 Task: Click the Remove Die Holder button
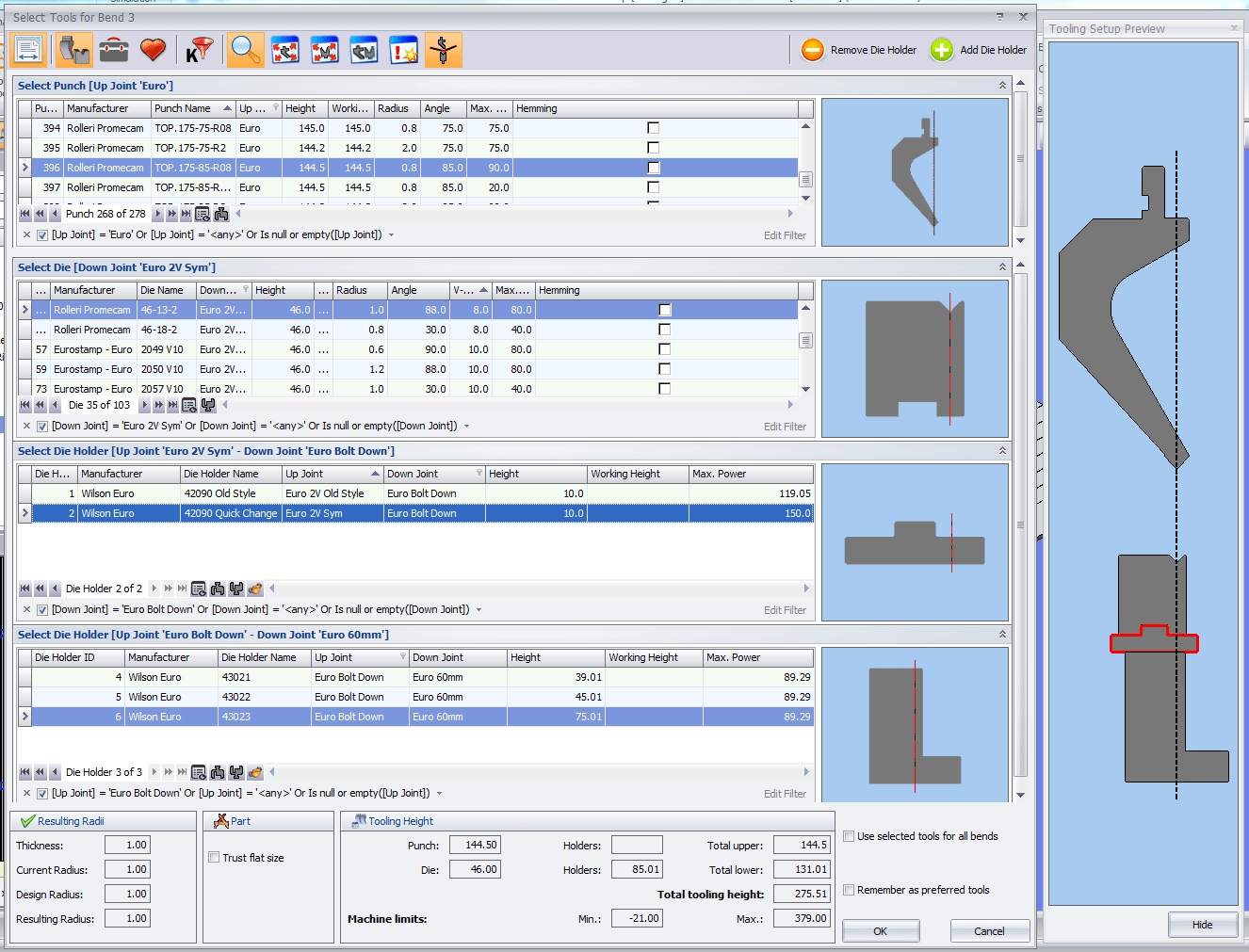click(858, 49)
